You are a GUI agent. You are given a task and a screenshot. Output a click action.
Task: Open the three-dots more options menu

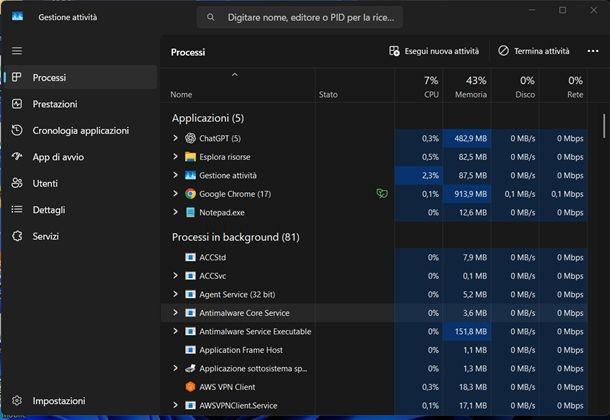pos(593,51)
